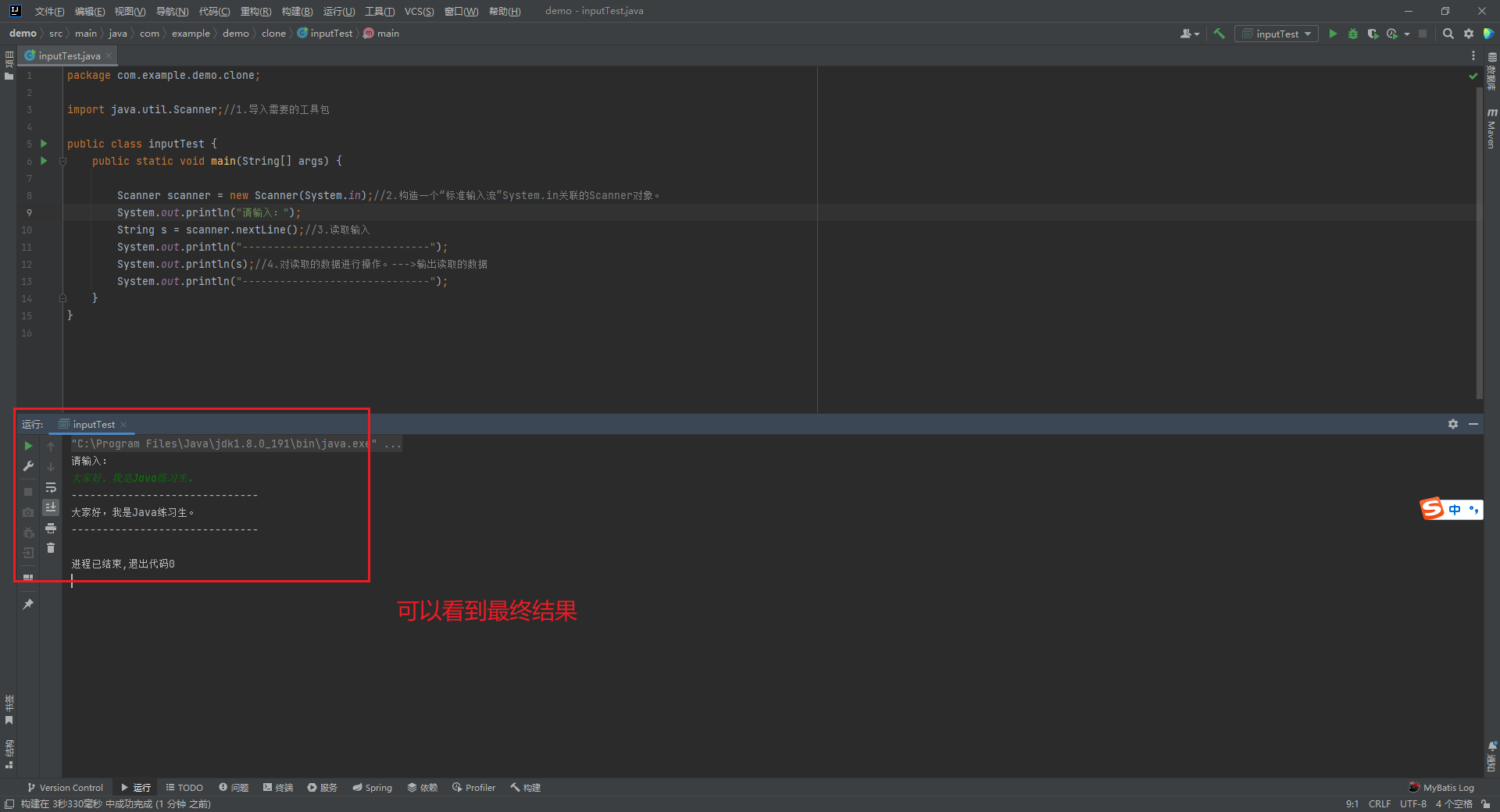
Task: Click the up-the-stack-trace arrow in Run panel
Action: 51,446
